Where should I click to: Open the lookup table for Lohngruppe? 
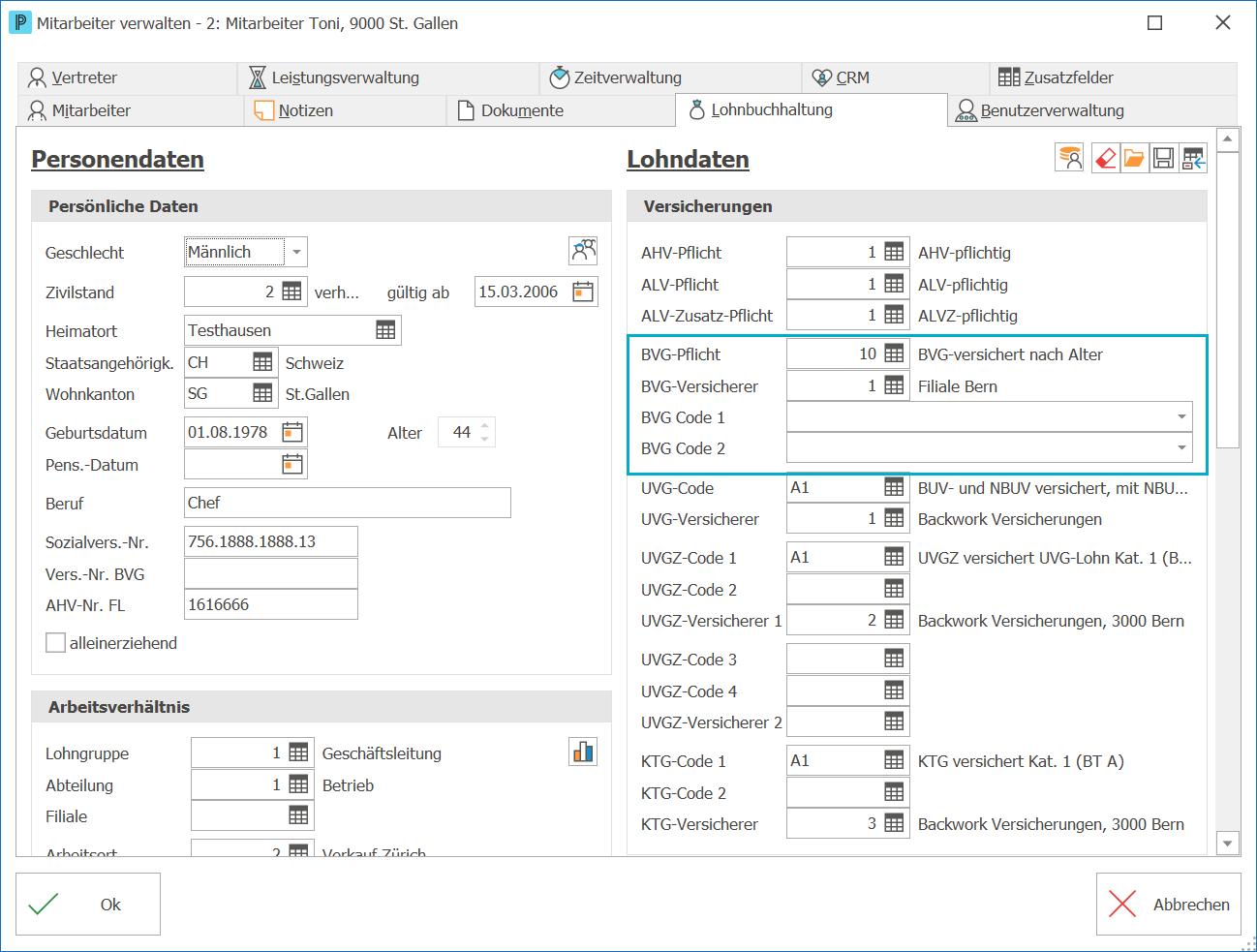(x=298, y=752)
